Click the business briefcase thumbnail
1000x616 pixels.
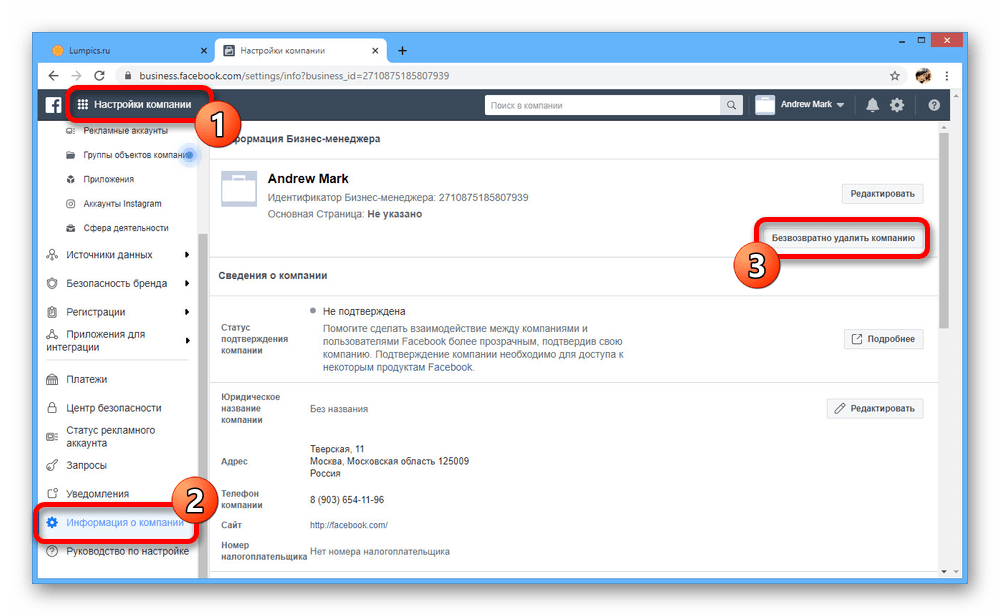tap(239, 189)
